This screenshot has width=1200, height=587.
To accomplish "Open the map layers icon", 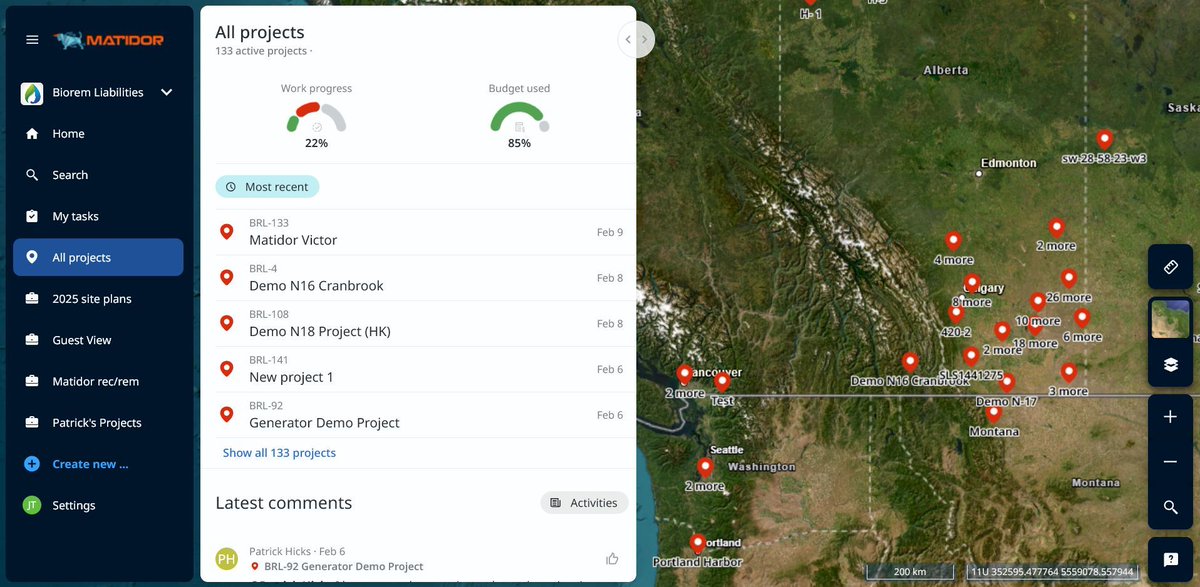I will (x=1170, y=365).
